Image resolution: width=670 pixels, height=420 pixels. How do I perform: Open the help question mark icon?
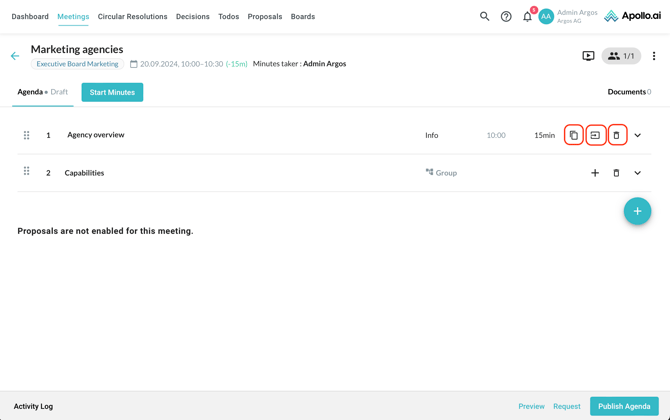(x=506, y=16)
